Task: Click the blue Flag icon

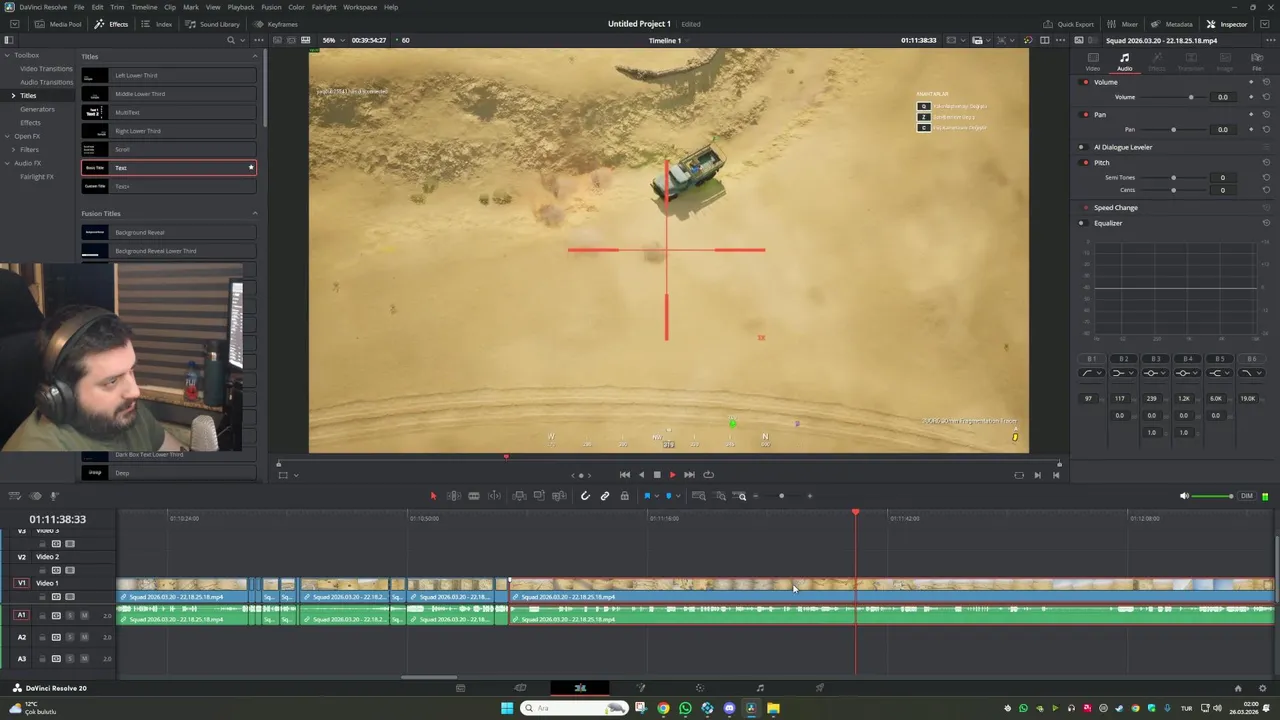Action: click(647, 496)
